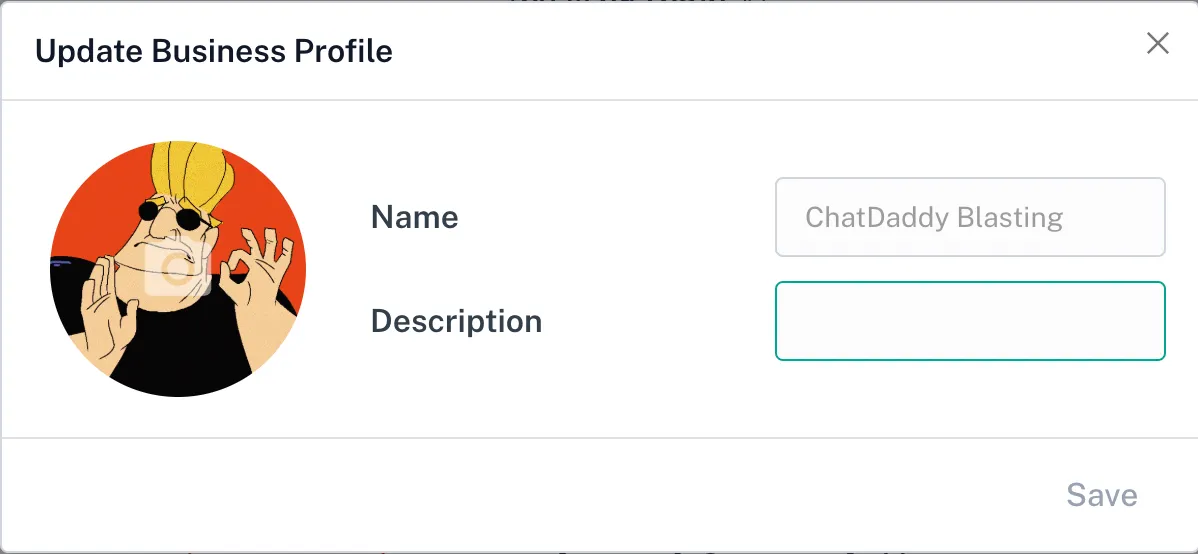Dismiss the dialog with the X icon
The width and height of the screenshot is (1198, 554).
tap(1157, 43)
